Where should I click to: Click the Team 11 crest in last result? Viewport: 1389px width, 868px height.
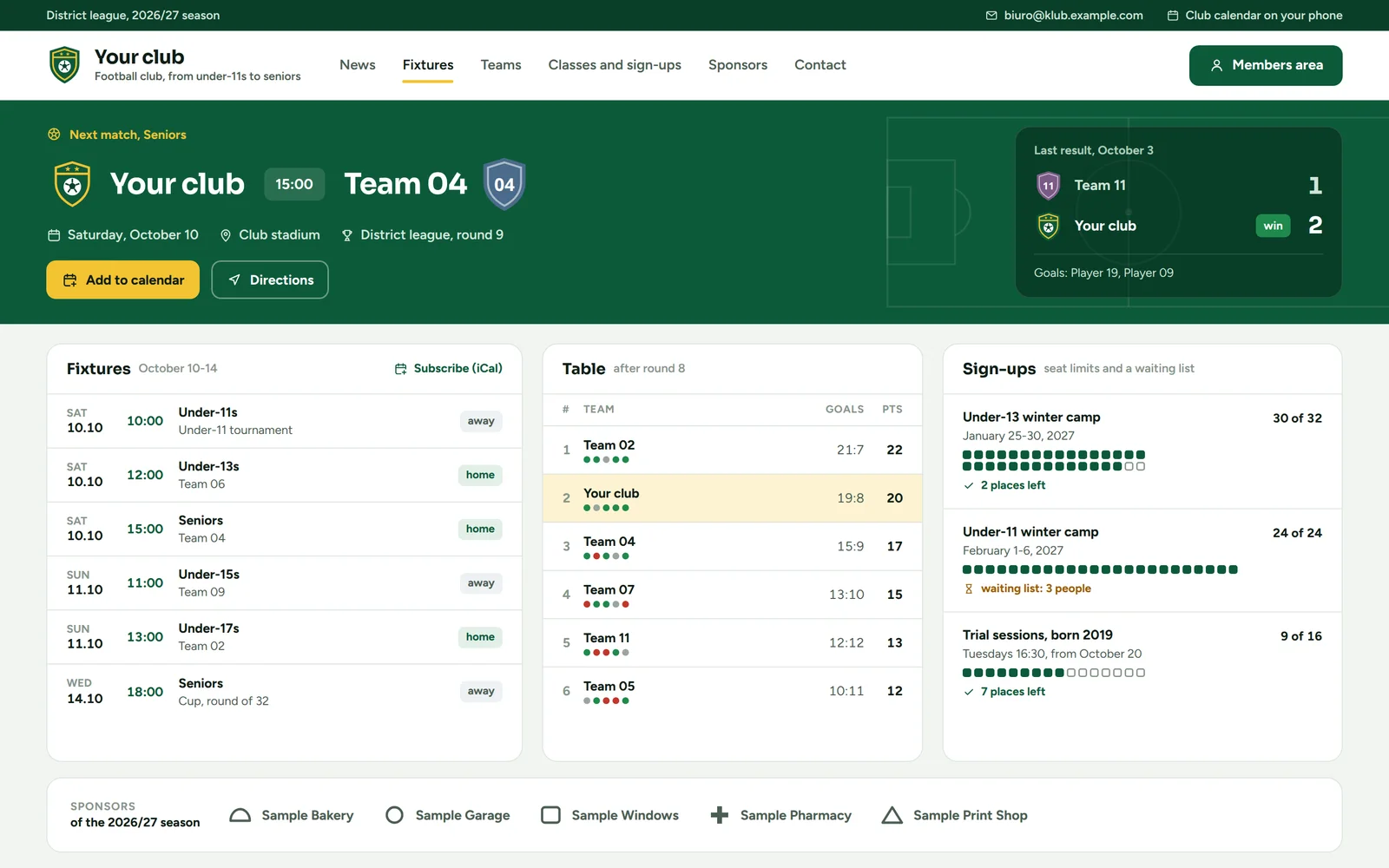[x=1049, y=185]
